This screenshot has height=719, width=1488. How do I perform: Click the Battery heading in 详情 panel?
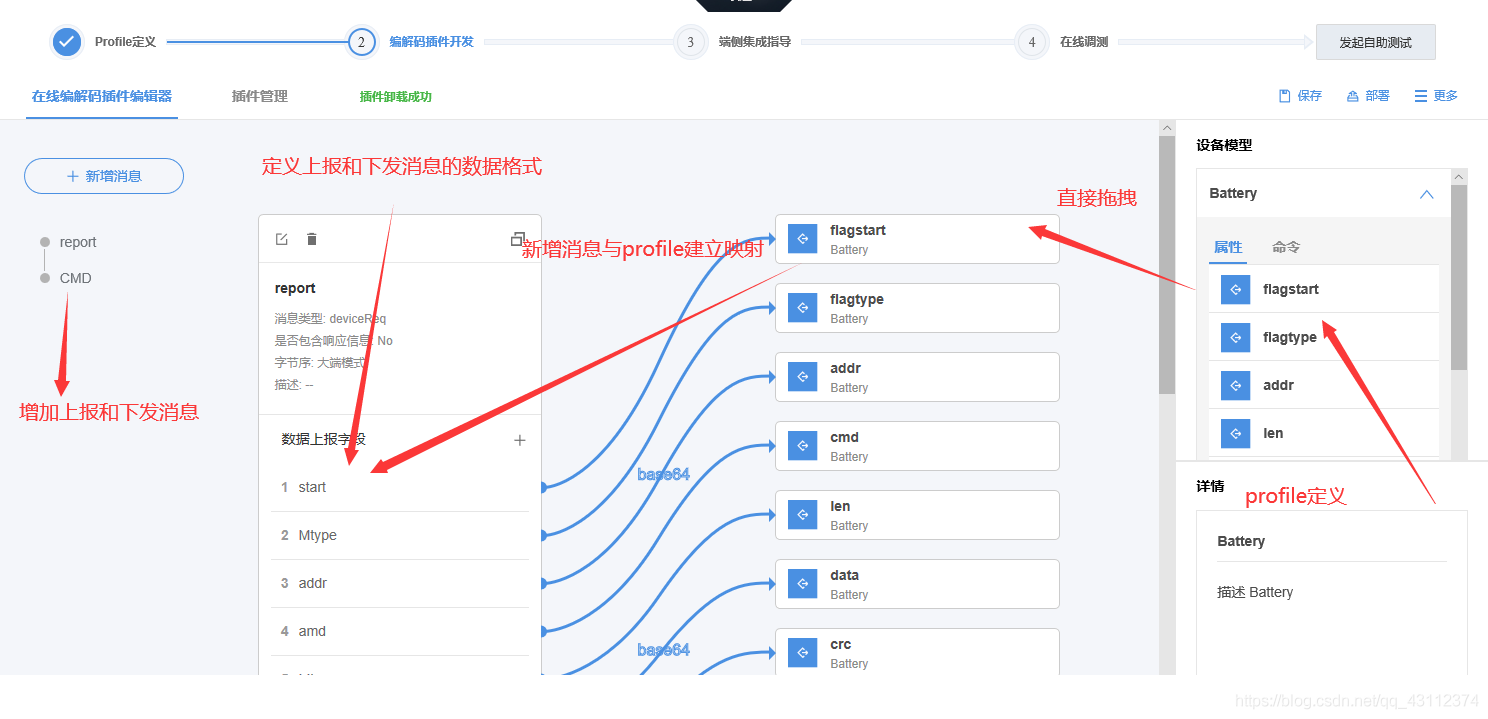coord(1241,541)
